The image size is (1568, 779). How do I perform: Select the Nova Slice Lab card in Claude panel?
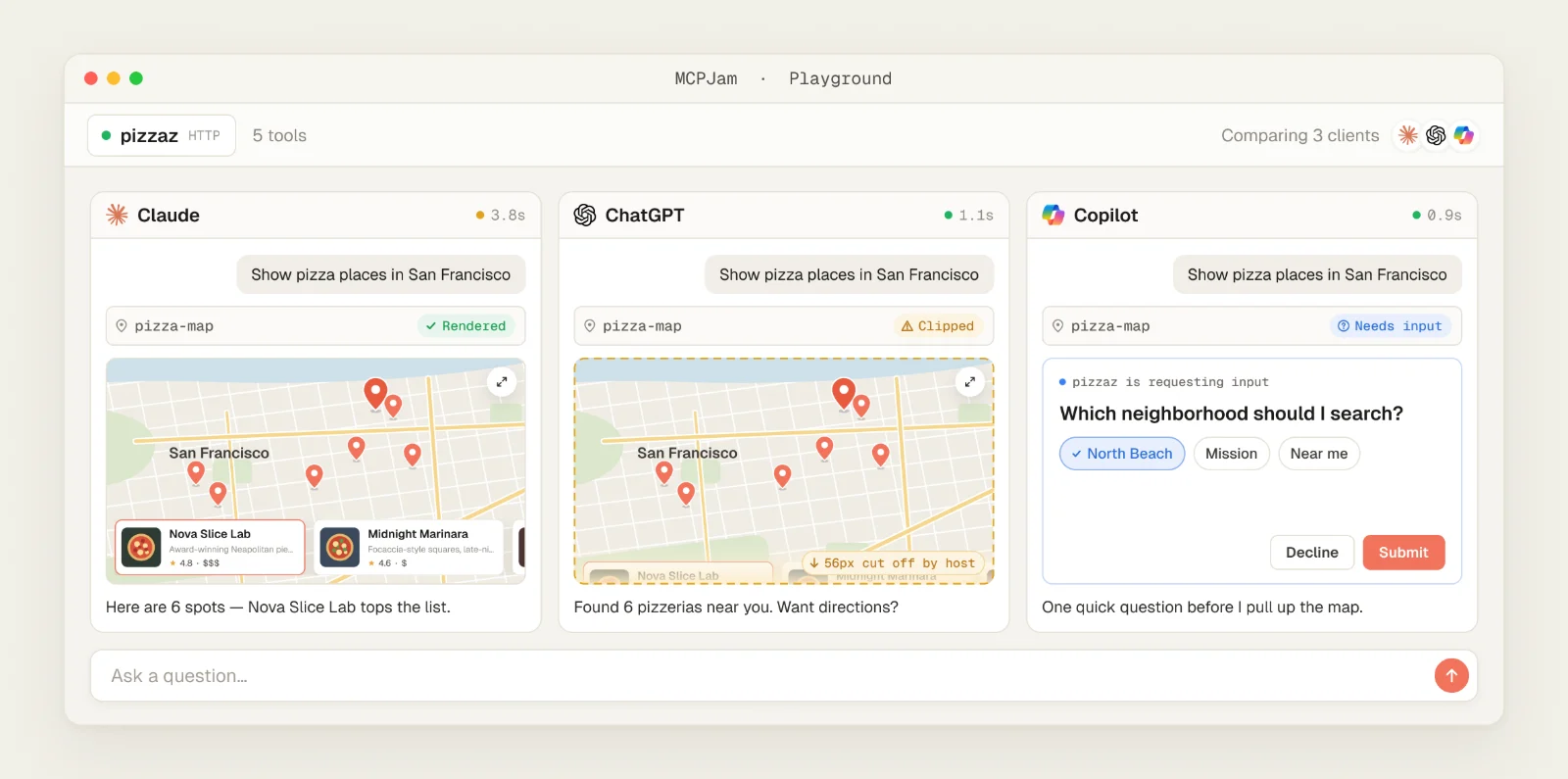coord(210,547)
